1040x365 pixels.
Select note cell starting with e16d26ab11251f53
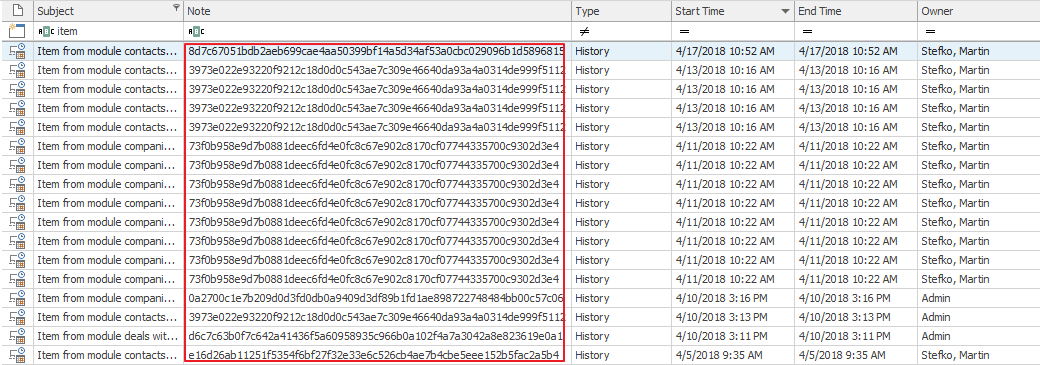[x=376, y=355]
